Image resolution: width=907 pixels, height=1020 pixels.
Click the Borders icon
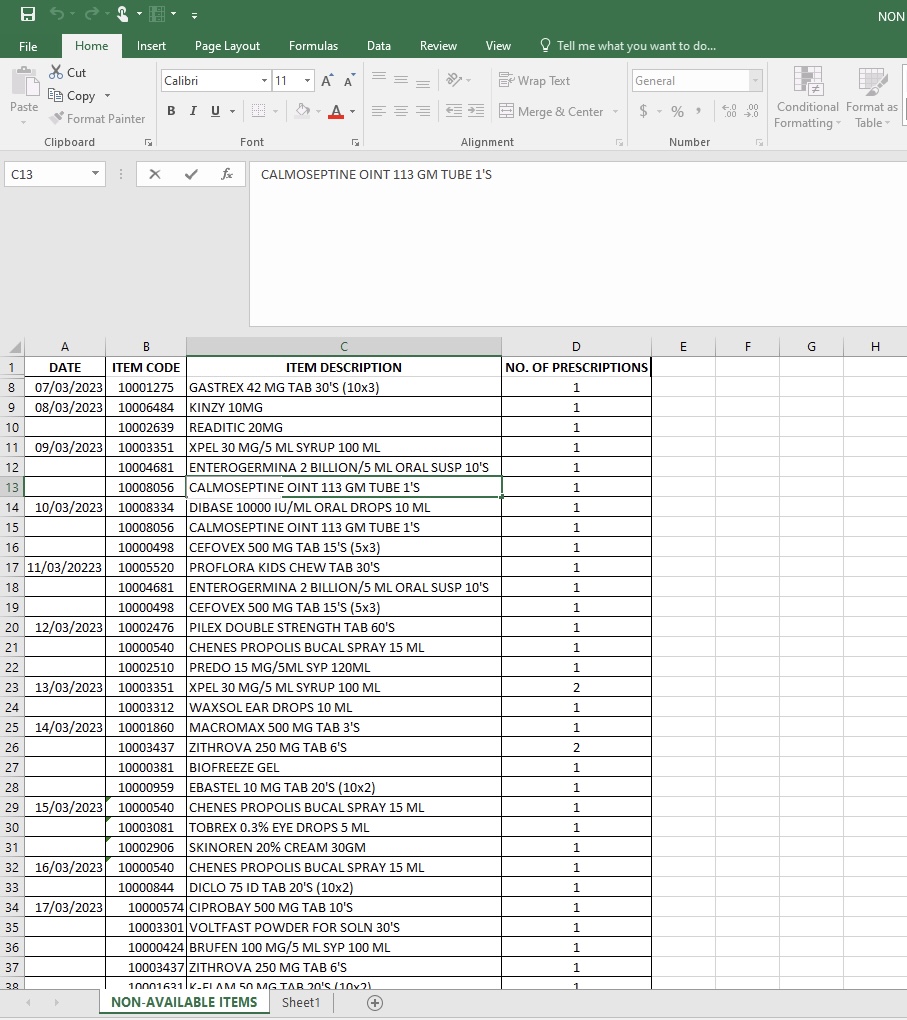pos(258,111)
